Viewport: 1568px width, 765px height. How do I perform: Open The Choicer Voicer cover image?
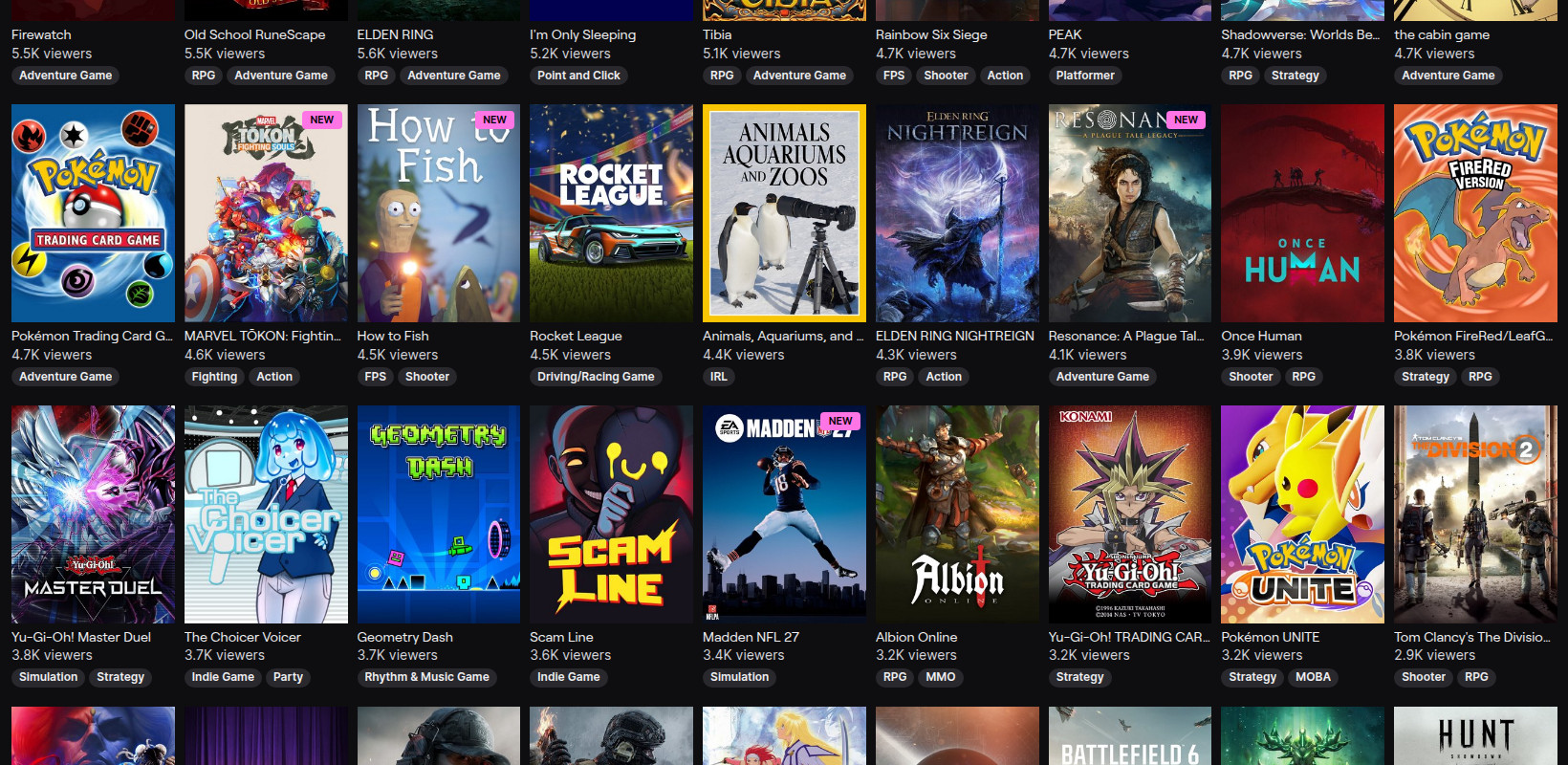coord(266,514)
